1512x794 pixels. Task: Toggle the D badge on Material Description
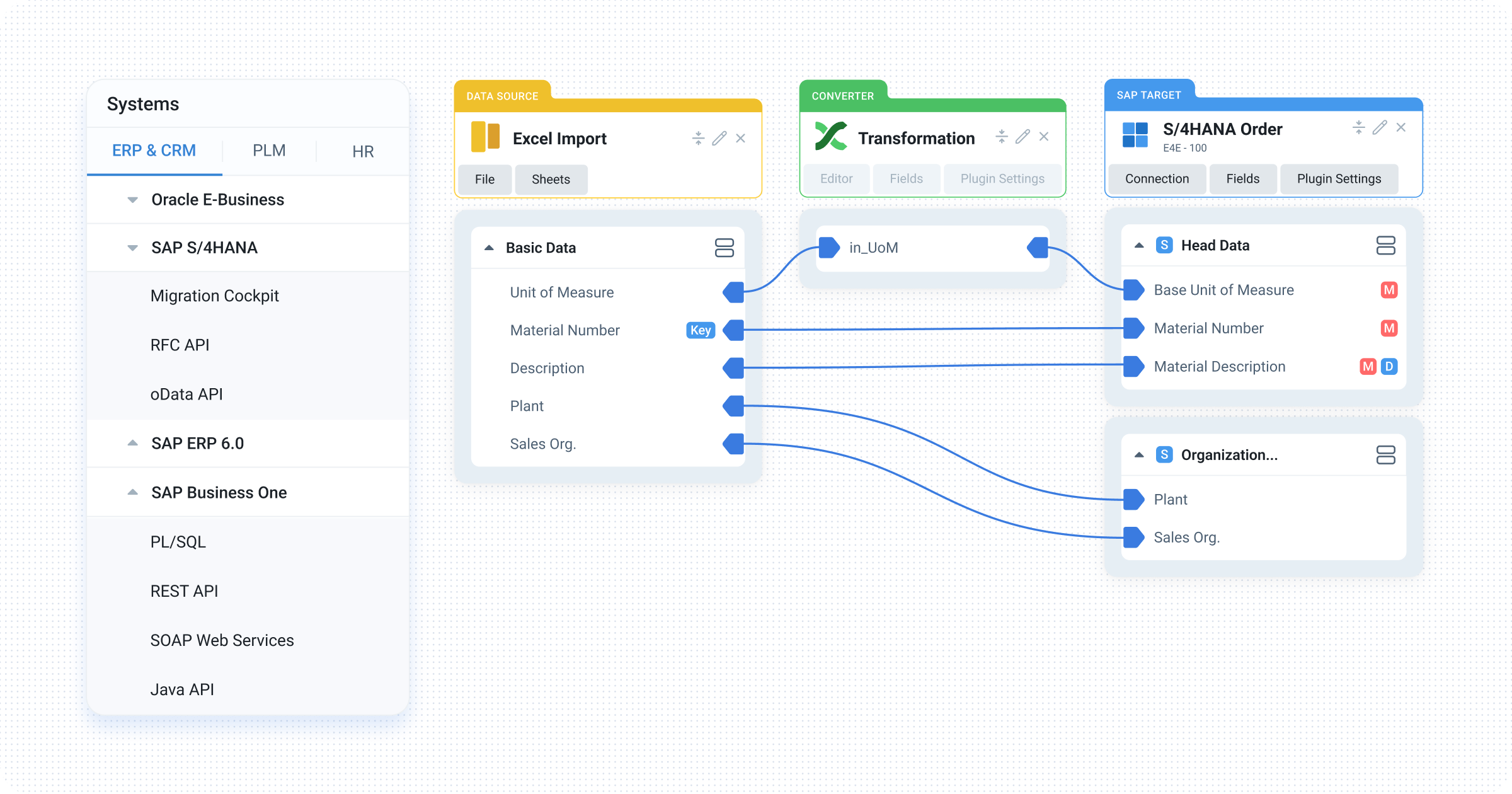pyautogui.click(x=1389, y=366)
